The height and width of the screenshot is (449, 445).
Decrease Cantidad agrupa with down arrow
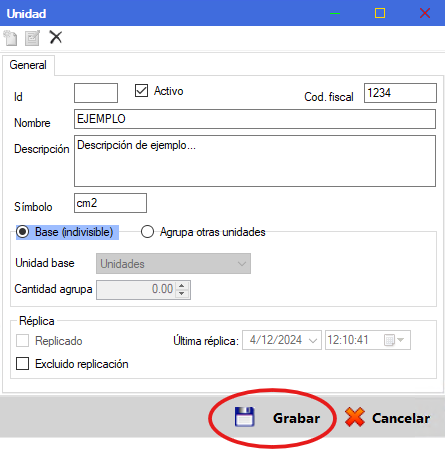(182, 293)
